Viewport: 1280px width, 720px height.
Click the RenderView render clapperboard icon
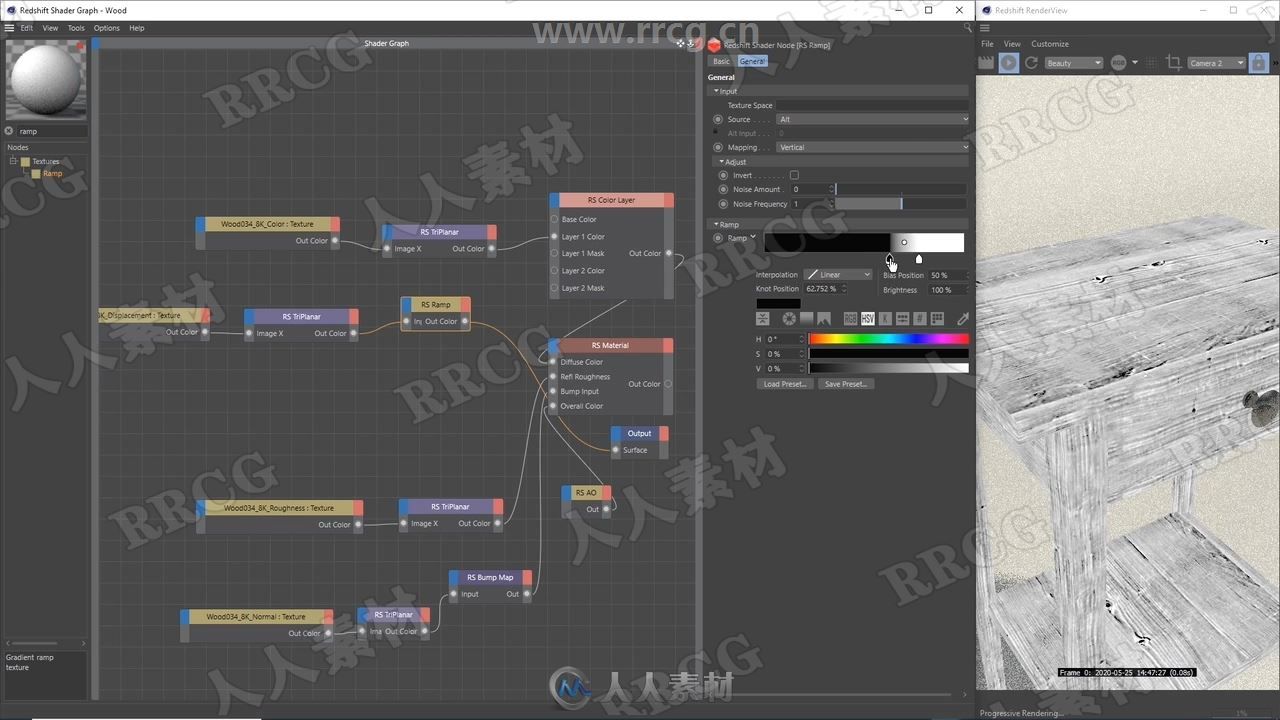986,62
